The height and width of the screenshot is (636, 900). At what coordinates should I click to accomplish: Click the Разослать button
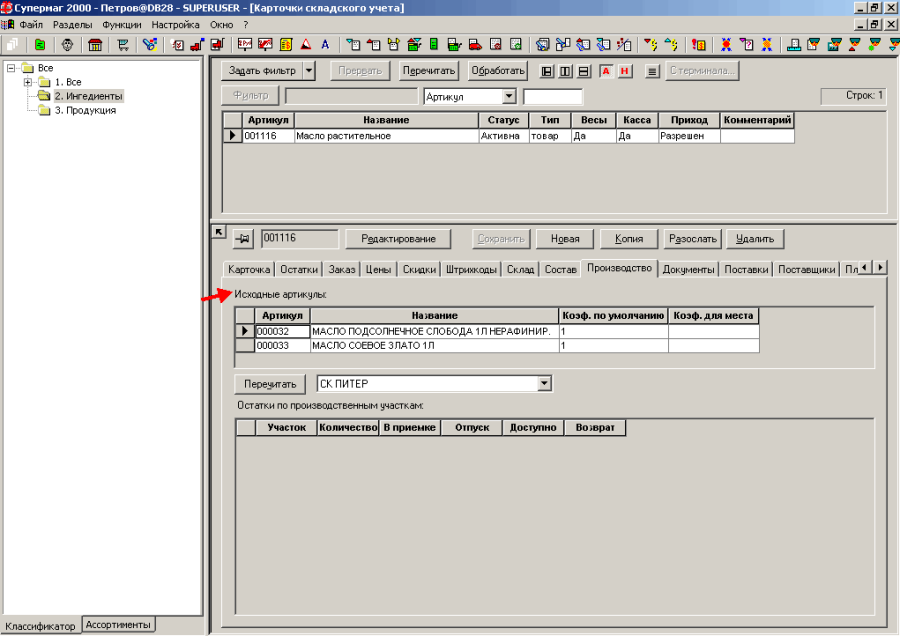click(x=693, y=239)
